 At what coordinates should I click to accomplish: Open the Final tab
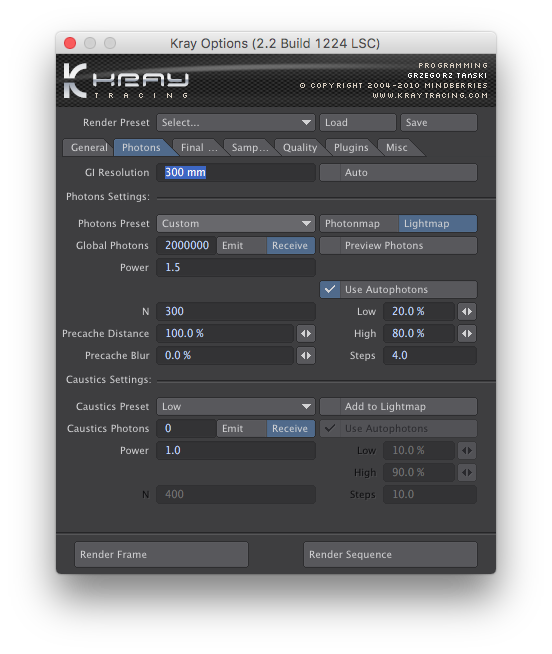(197, 148)
